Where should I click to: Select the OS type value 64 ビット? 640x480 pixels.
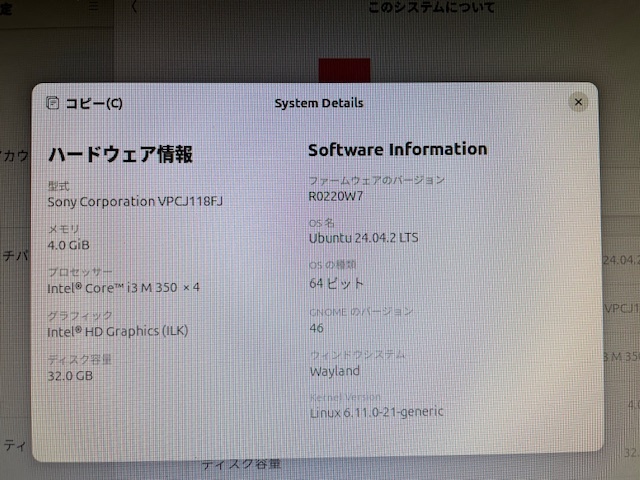point(336,283)
